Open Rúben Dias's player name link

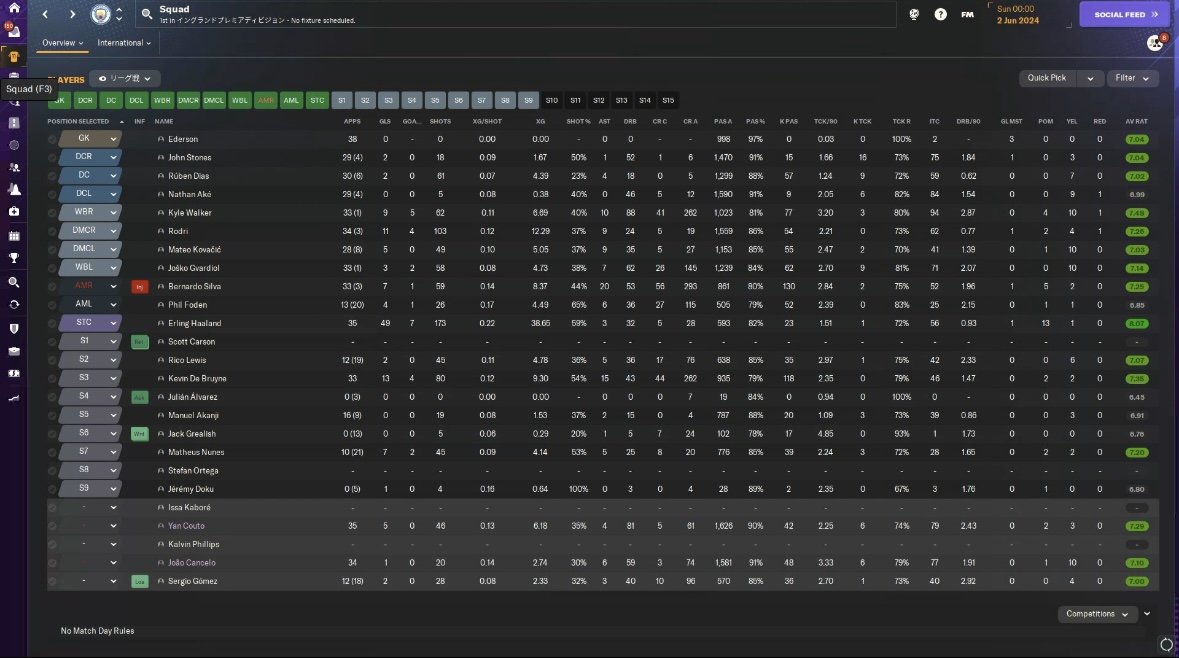(189, 176)
